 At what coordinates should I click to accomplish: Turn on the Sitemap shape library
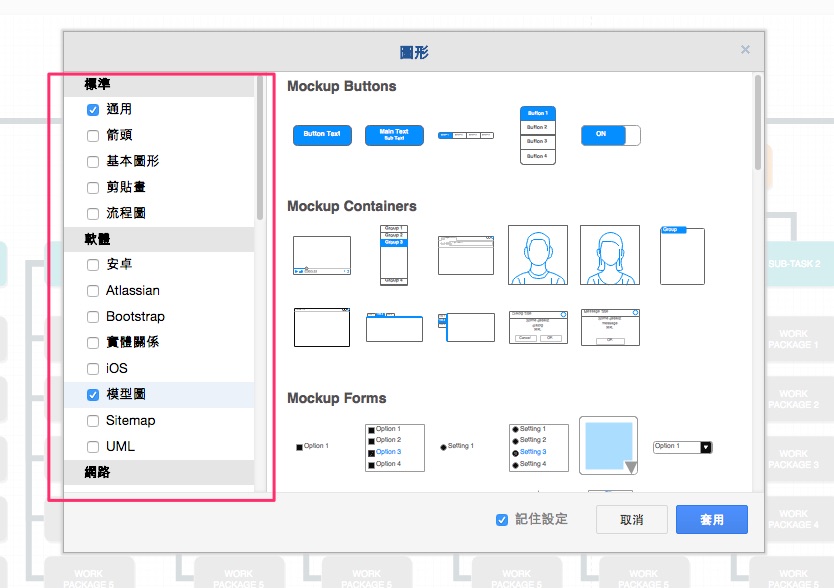pyautogui.click(x=93, y=421)
